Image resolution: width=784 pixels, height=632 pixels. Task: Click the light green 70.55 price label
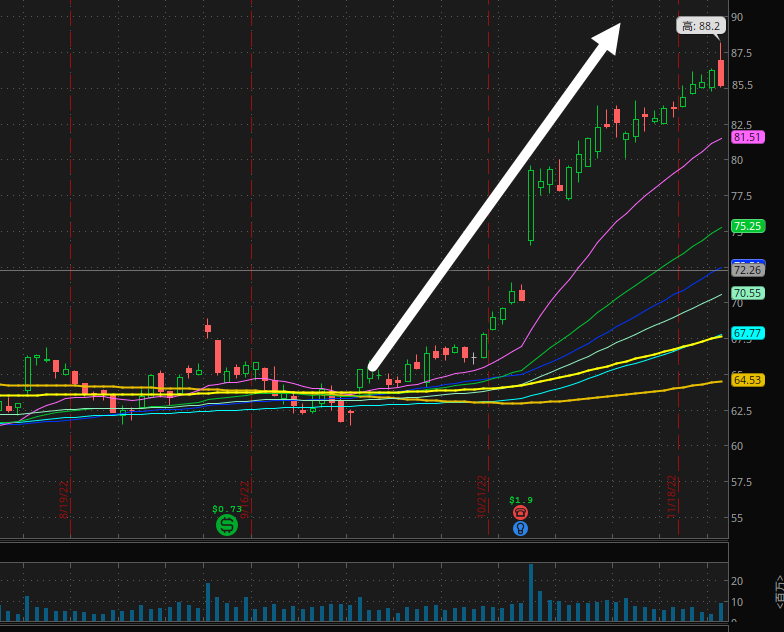[748, 293]
